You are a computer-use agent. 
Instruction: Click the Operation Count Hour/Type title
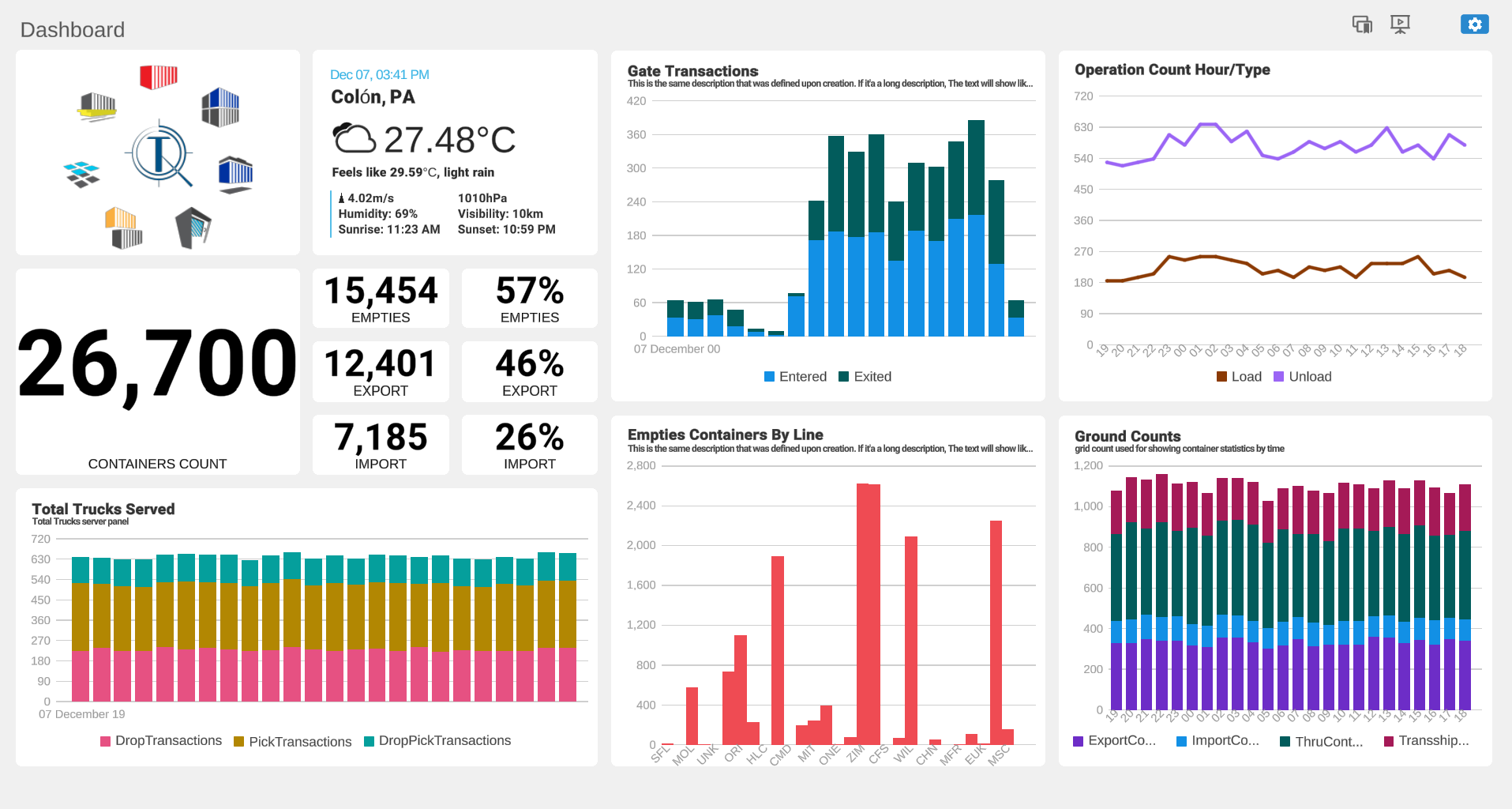tap(1172, 70)
